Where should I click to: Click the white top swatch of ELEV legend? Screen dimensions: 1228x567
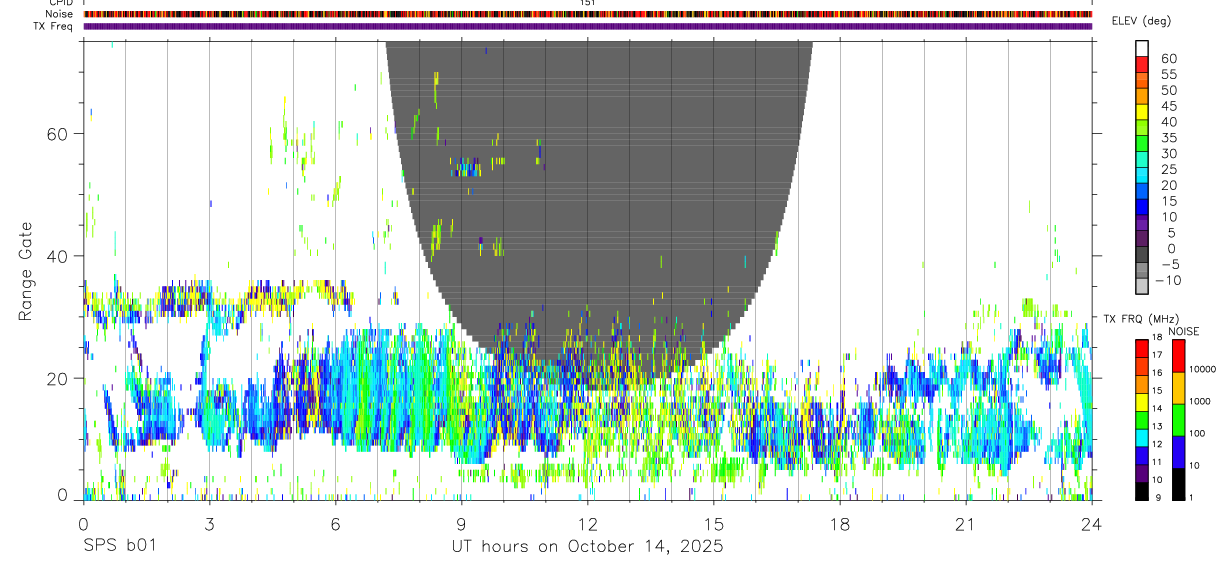click(1142, 48)
